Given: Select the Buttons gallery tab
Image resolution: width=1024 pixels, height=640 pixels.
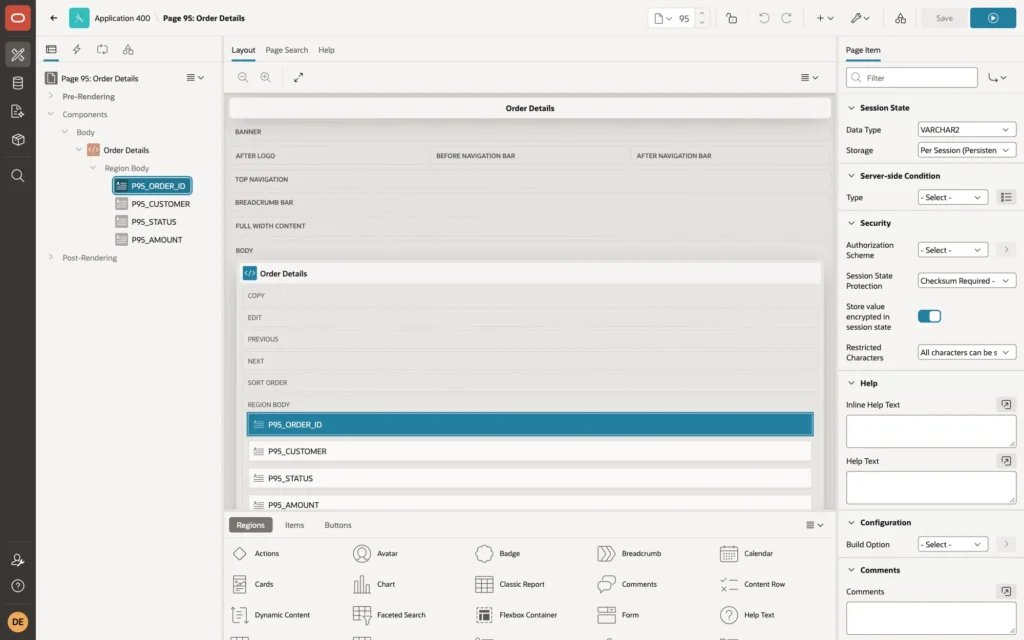Looking at the screenshot, I should [338, 525].
